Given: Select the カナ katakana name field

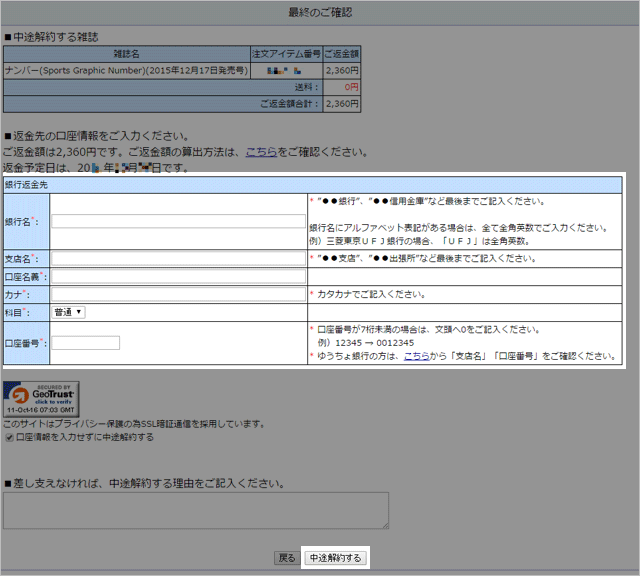Looking at the screenshot, I should point(178,294).
